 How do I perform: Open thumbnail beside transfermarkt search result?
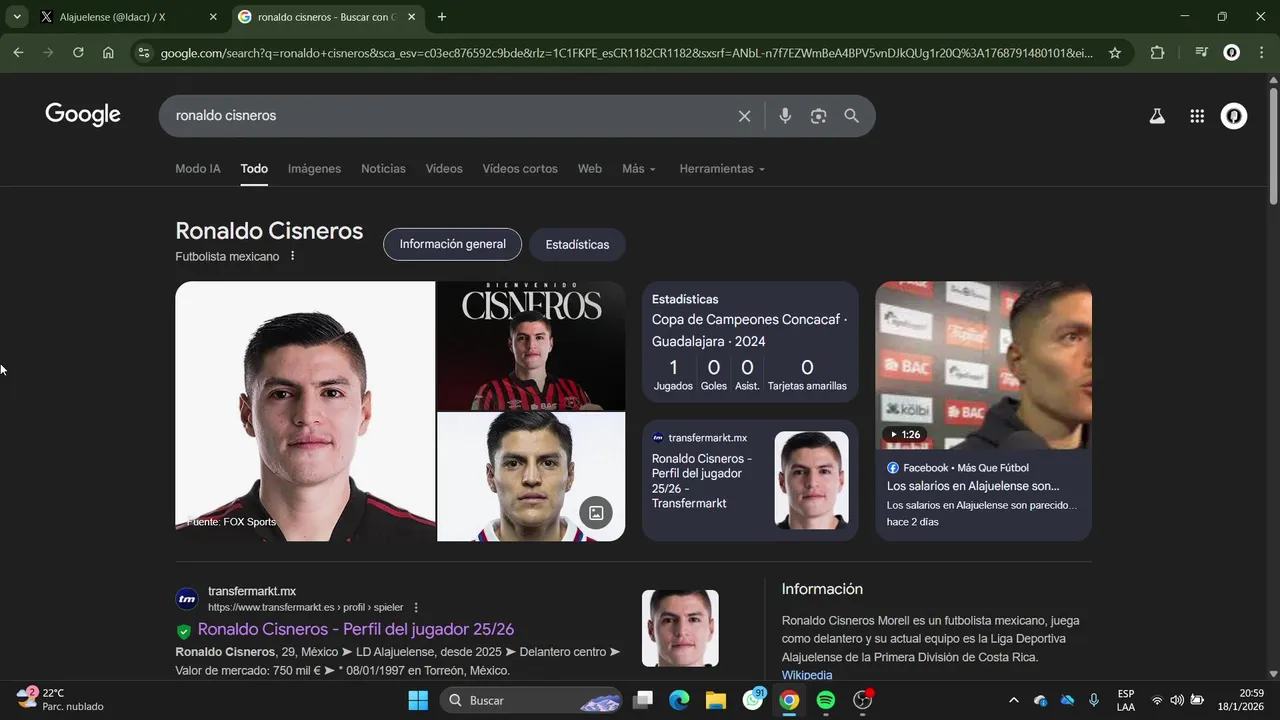coord(680,628)
